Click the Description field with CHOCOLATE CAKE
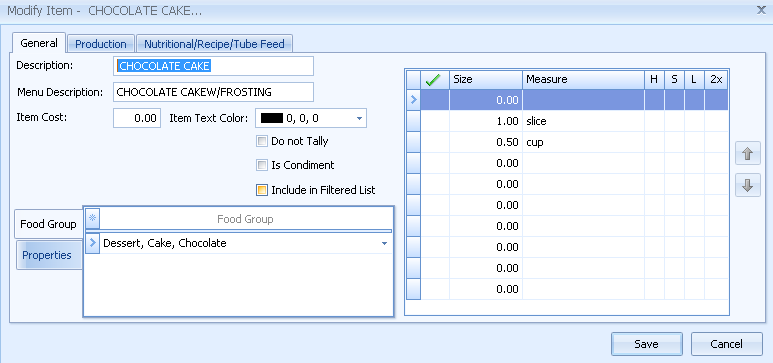This screenshot has width=773, height=363. pyautogui.click(x=213, y=66)
